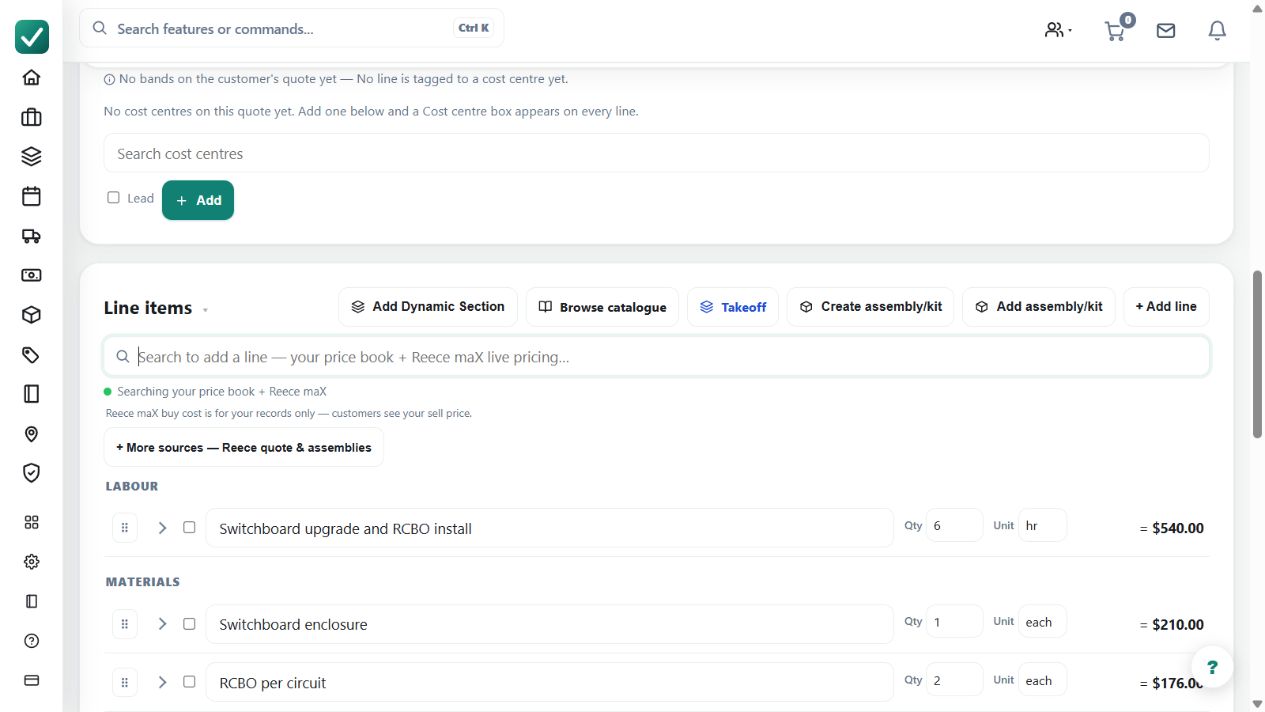Open the shield check icon in sidebar
Screen dimensions: 1265x712
pos(31,473)
